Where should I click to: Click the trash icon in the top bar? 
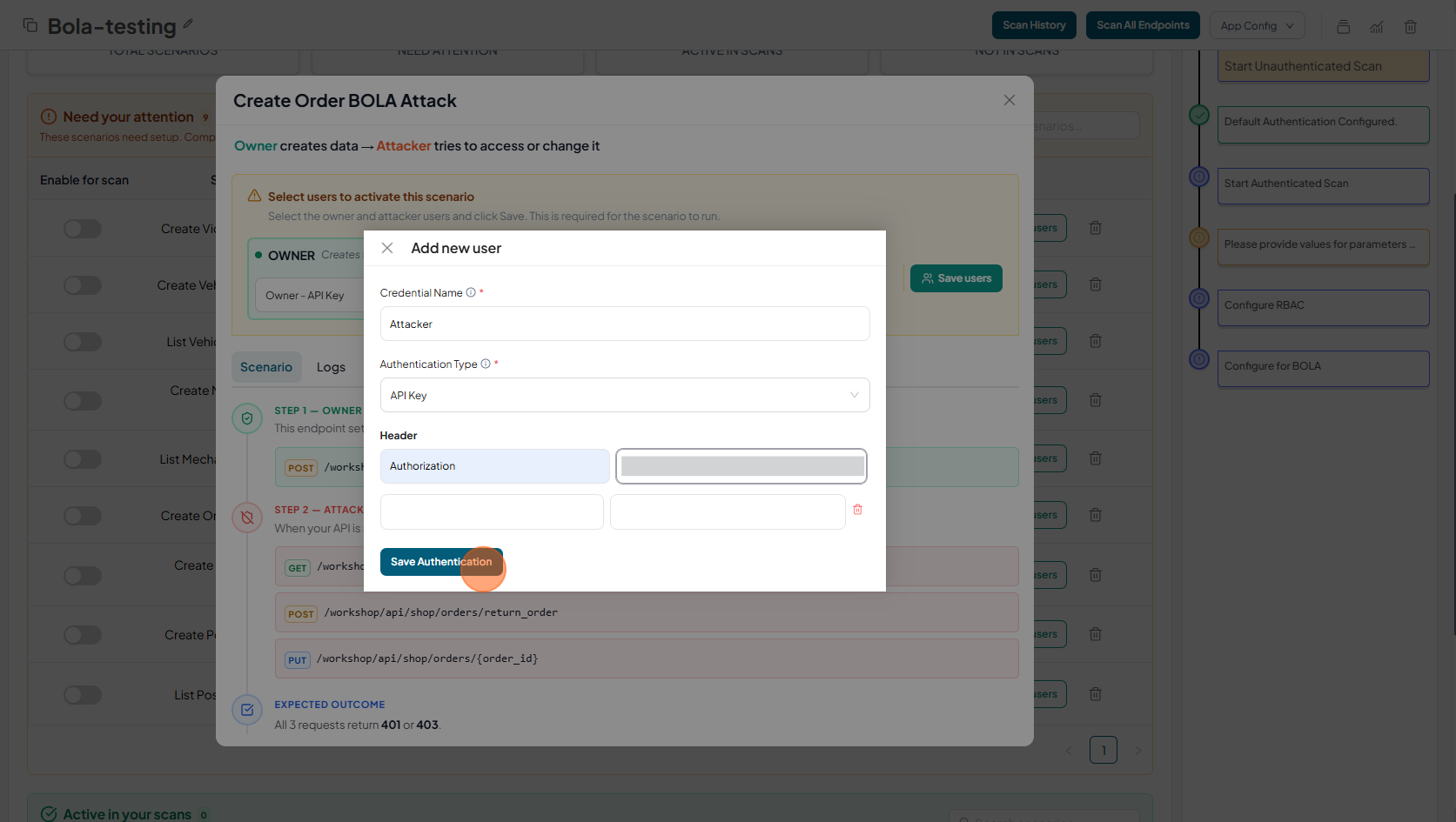[1410, 27]
